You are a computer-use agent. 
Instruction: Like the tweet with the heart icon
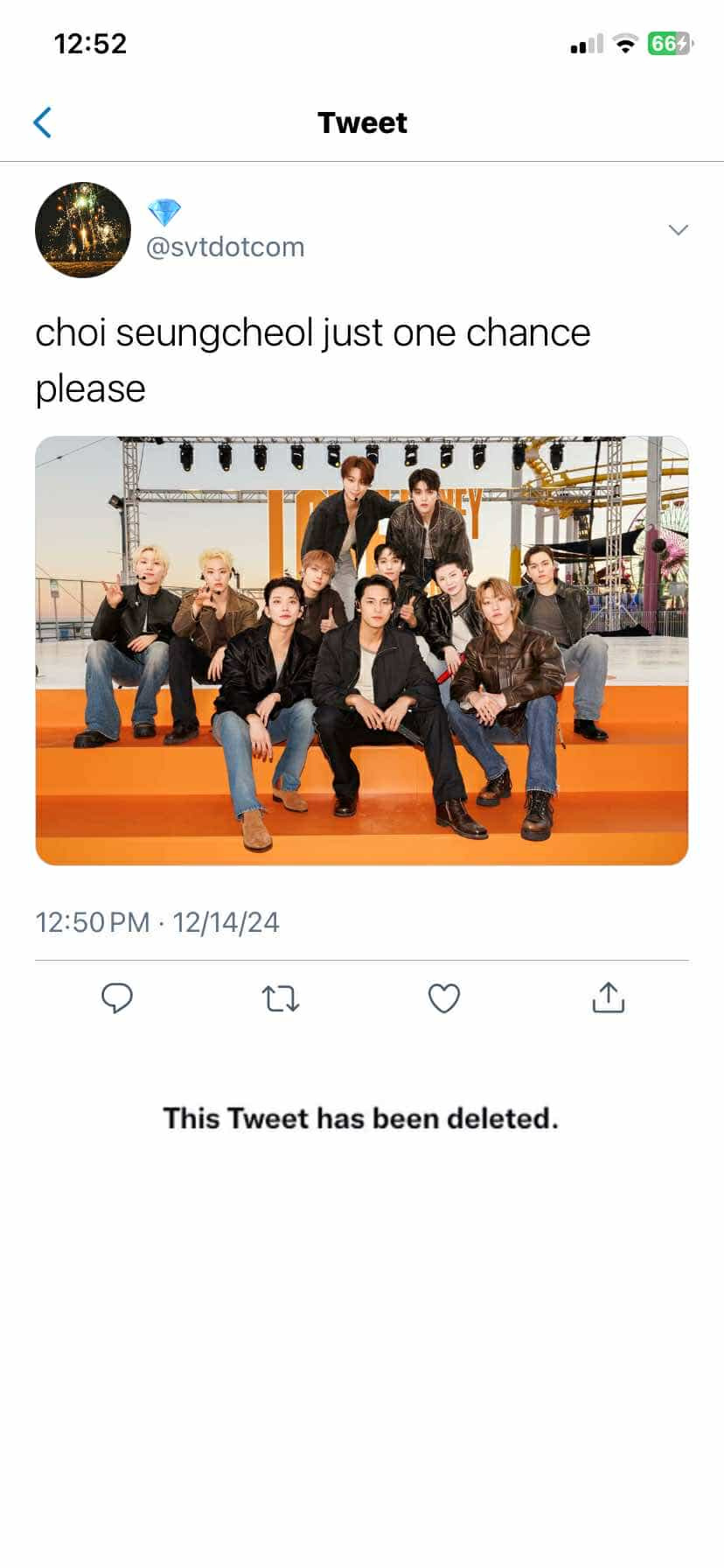click(x=444, y=998)
